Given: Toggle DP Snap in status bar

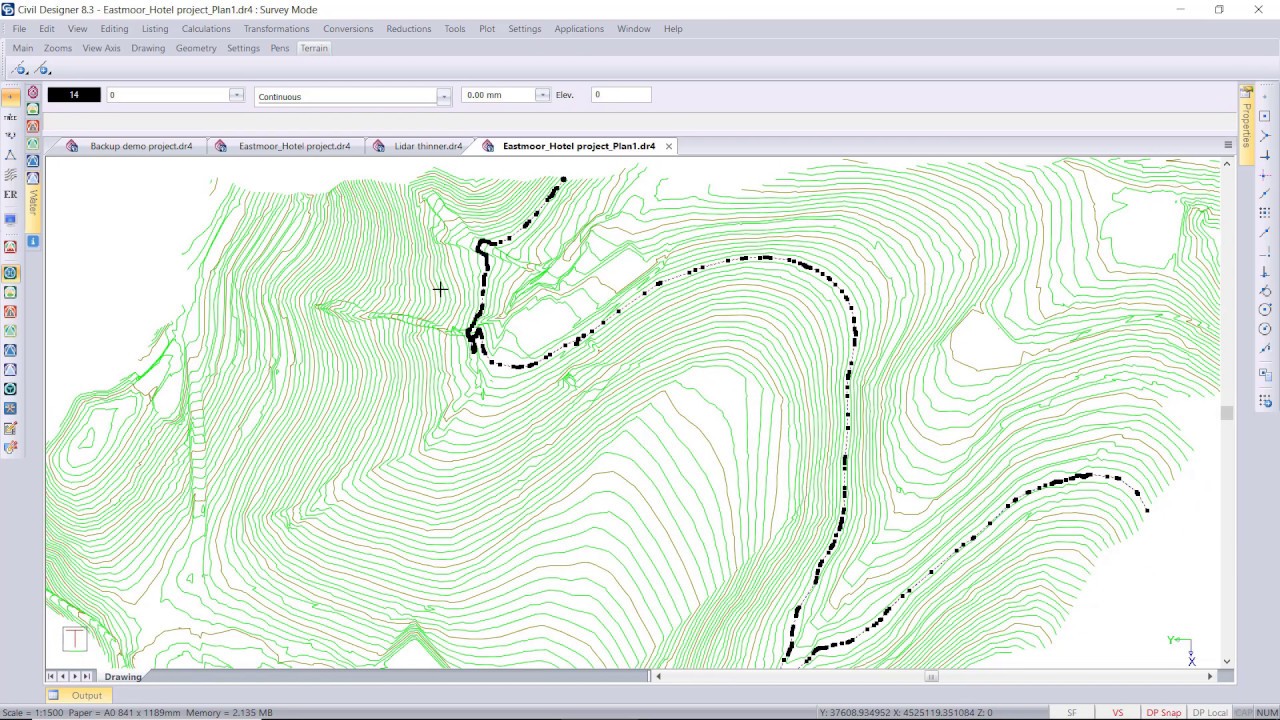Looking at the screenshot, I should [1163, 713].
